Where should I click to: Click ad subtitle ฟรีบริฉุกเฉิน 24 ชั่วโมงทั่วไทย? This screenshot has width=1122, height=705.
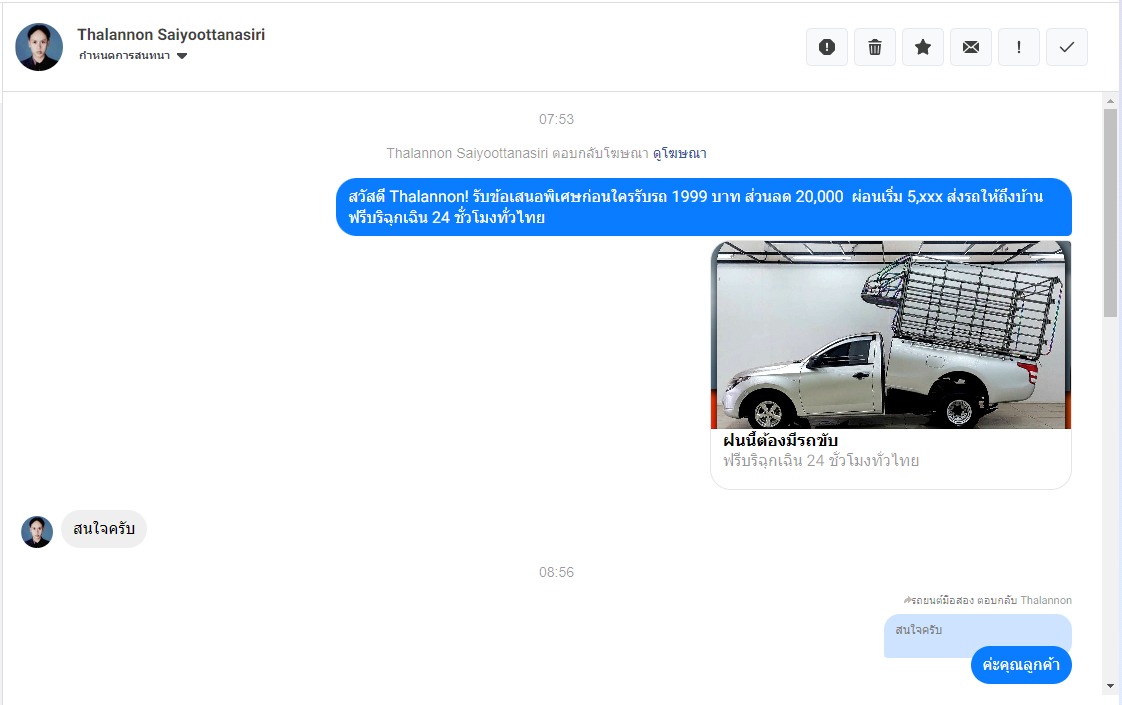click(x=821, y=461)
